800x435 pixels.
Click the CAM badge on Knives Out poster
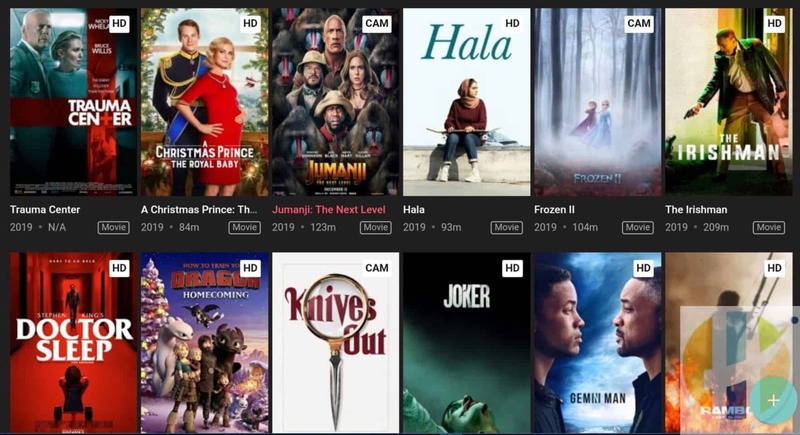click(x=377, y=268)
